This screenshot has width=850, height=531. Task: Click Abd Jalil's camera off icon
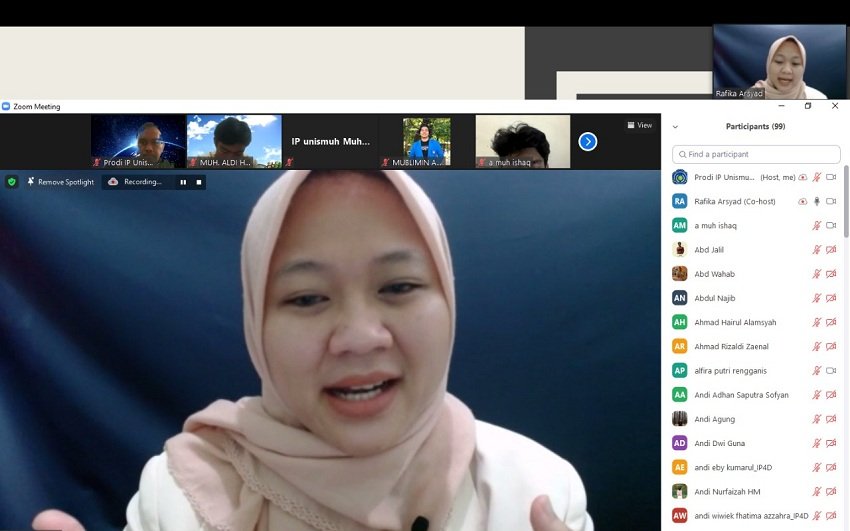coord(831,250)
